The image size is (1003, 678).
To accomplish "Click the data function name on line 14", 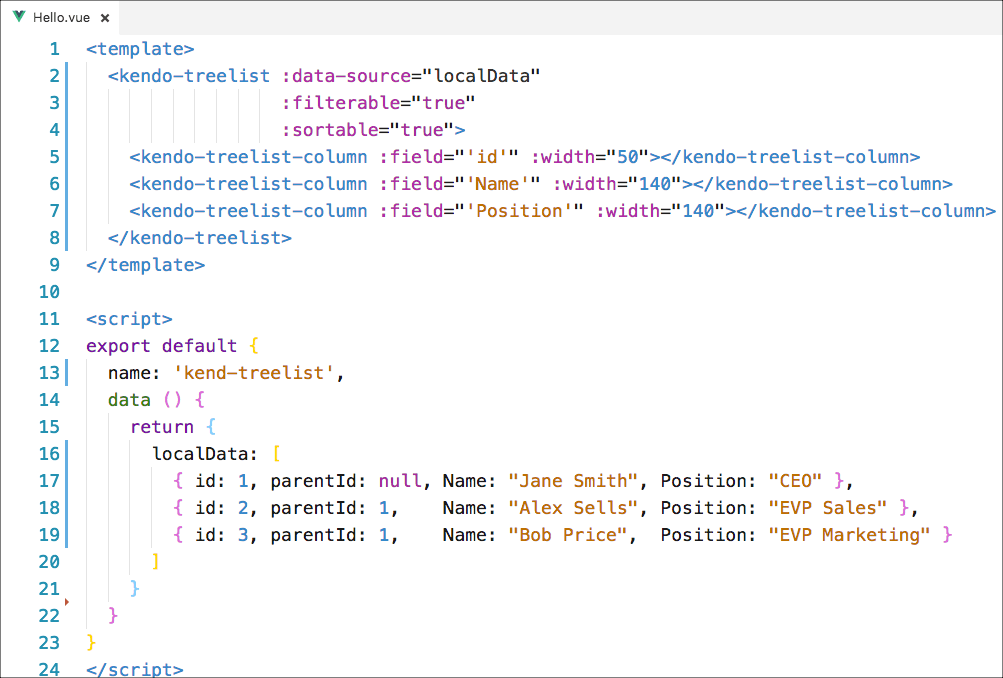I will [129, 400].
